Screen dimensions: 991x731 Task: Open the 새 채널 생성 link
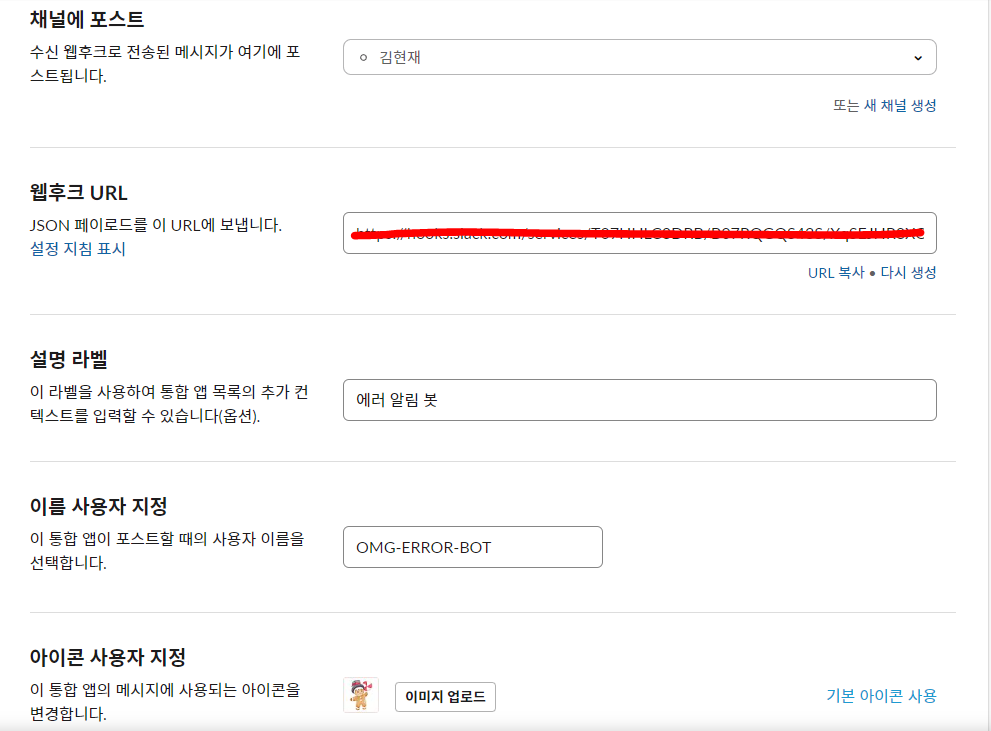(900, 105)
